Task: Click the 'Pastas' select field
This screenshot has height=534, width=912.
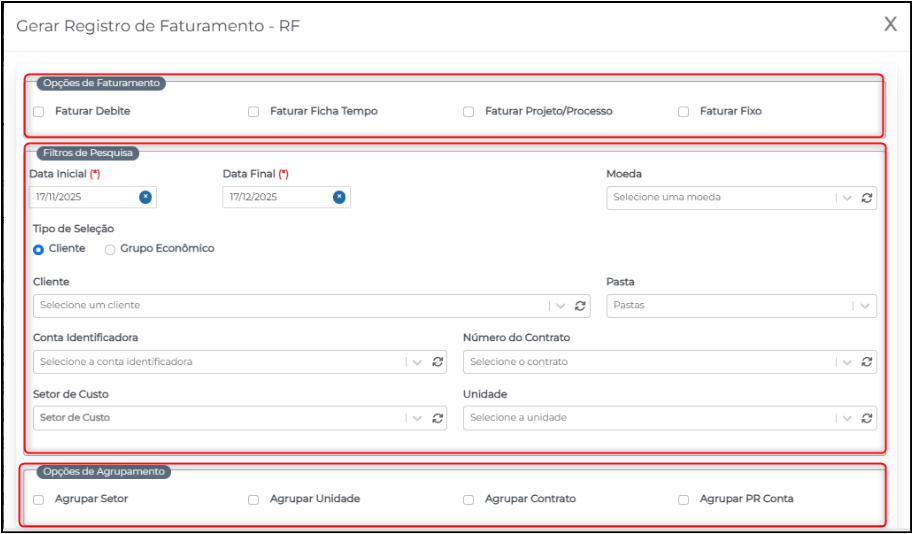Action: pyautogui.click(x=742, y=305)
